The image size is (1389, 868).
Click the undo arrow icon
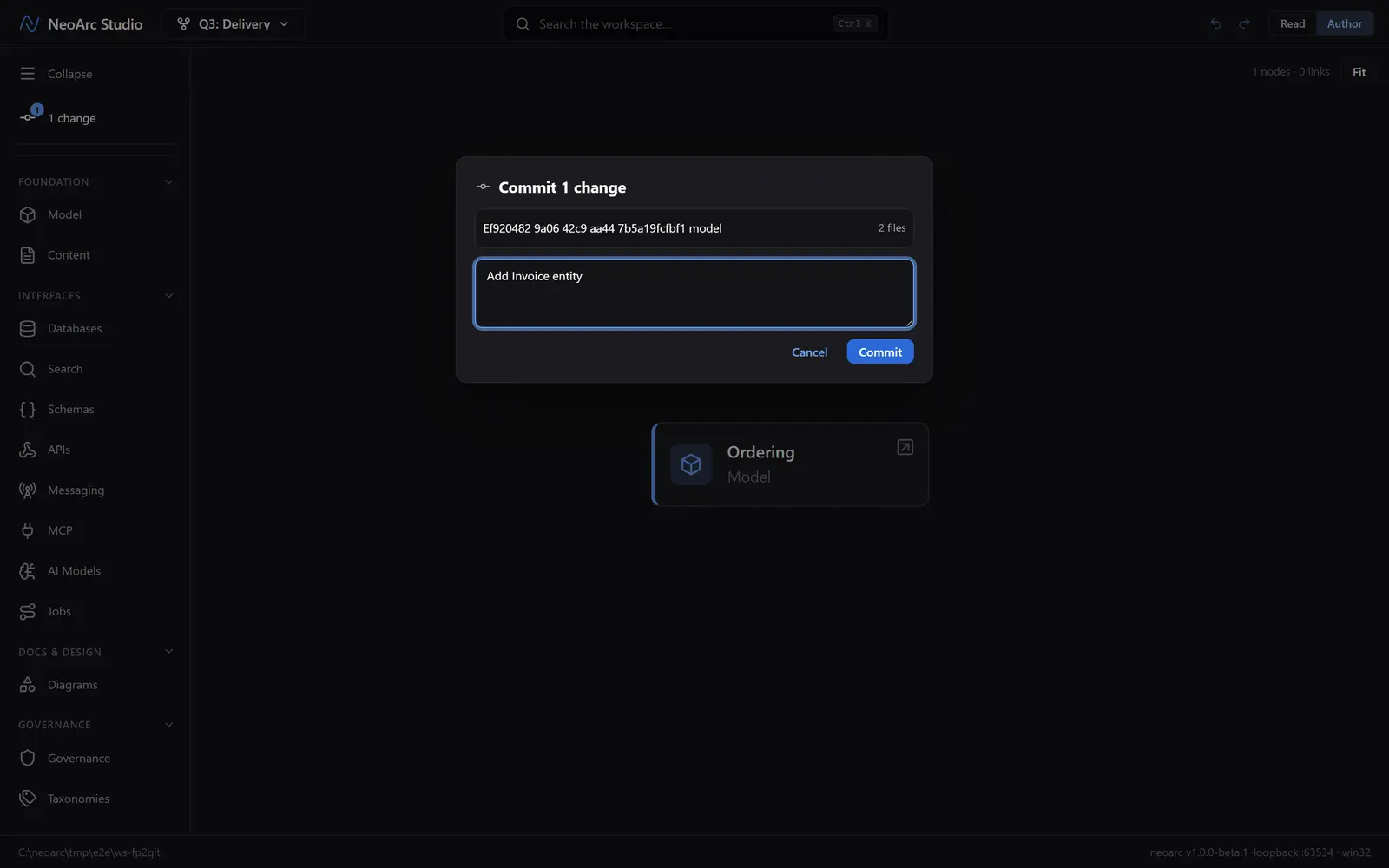tap(1215, 24)
